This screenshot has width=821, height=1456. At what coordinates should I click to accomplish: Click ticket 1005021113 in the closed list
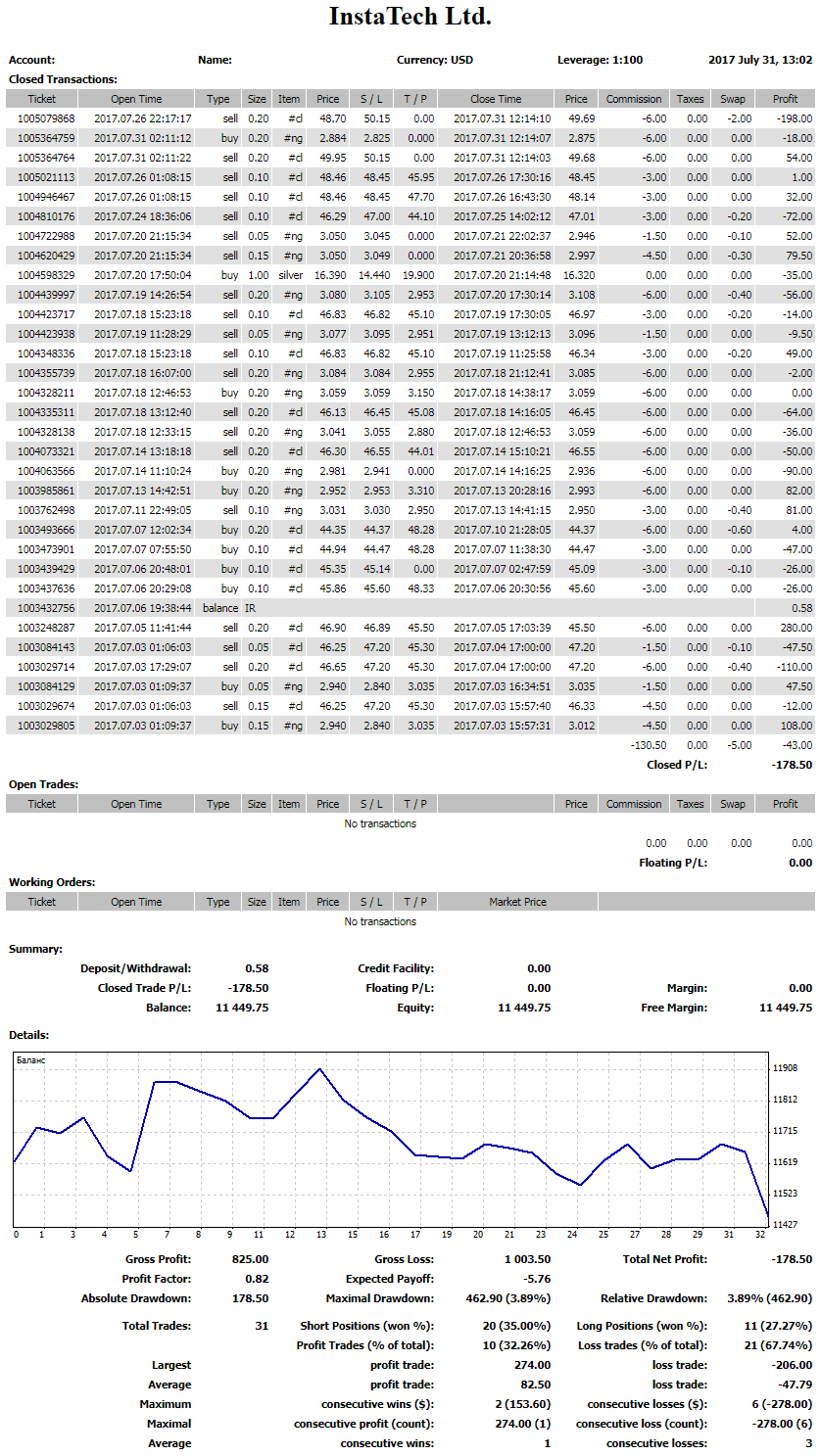pyautogui.click(x=46, y=177)
